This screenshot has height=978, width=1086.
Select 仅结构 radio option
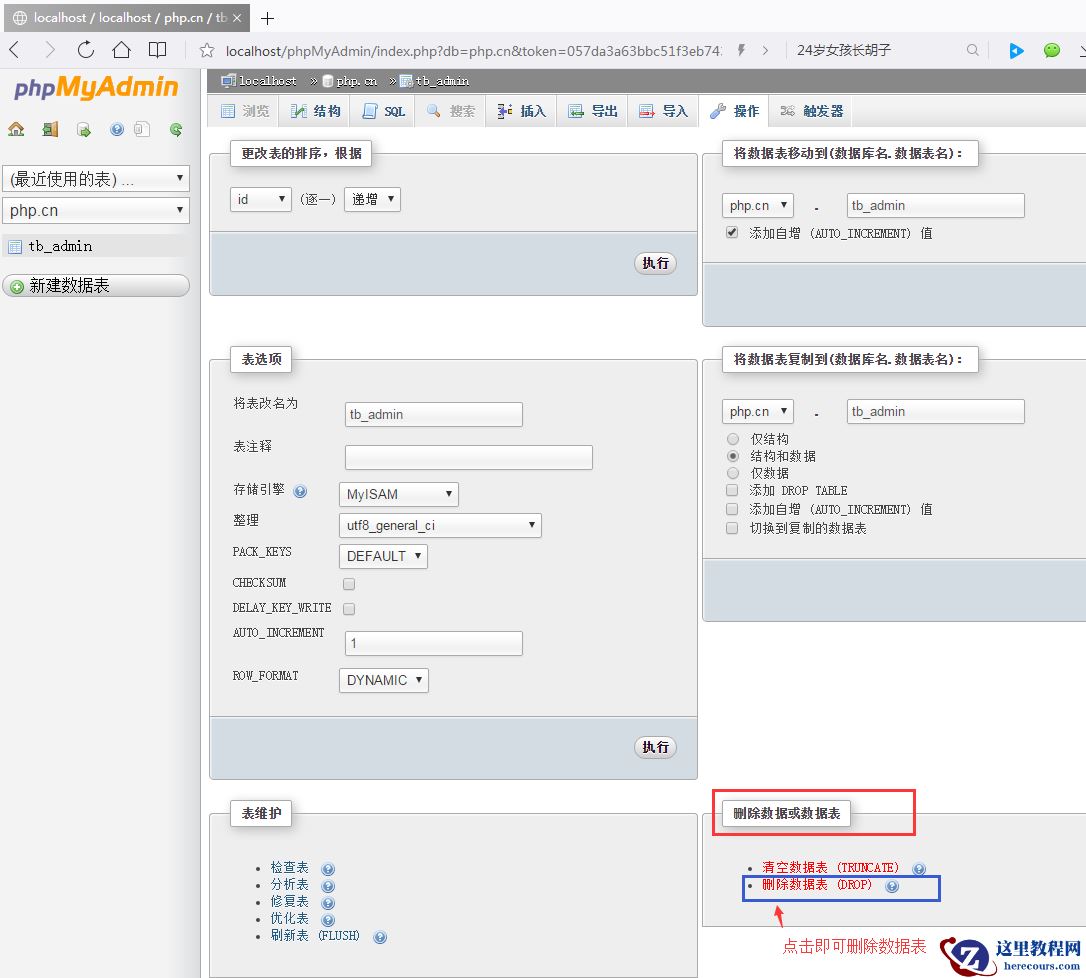point(733,438)
